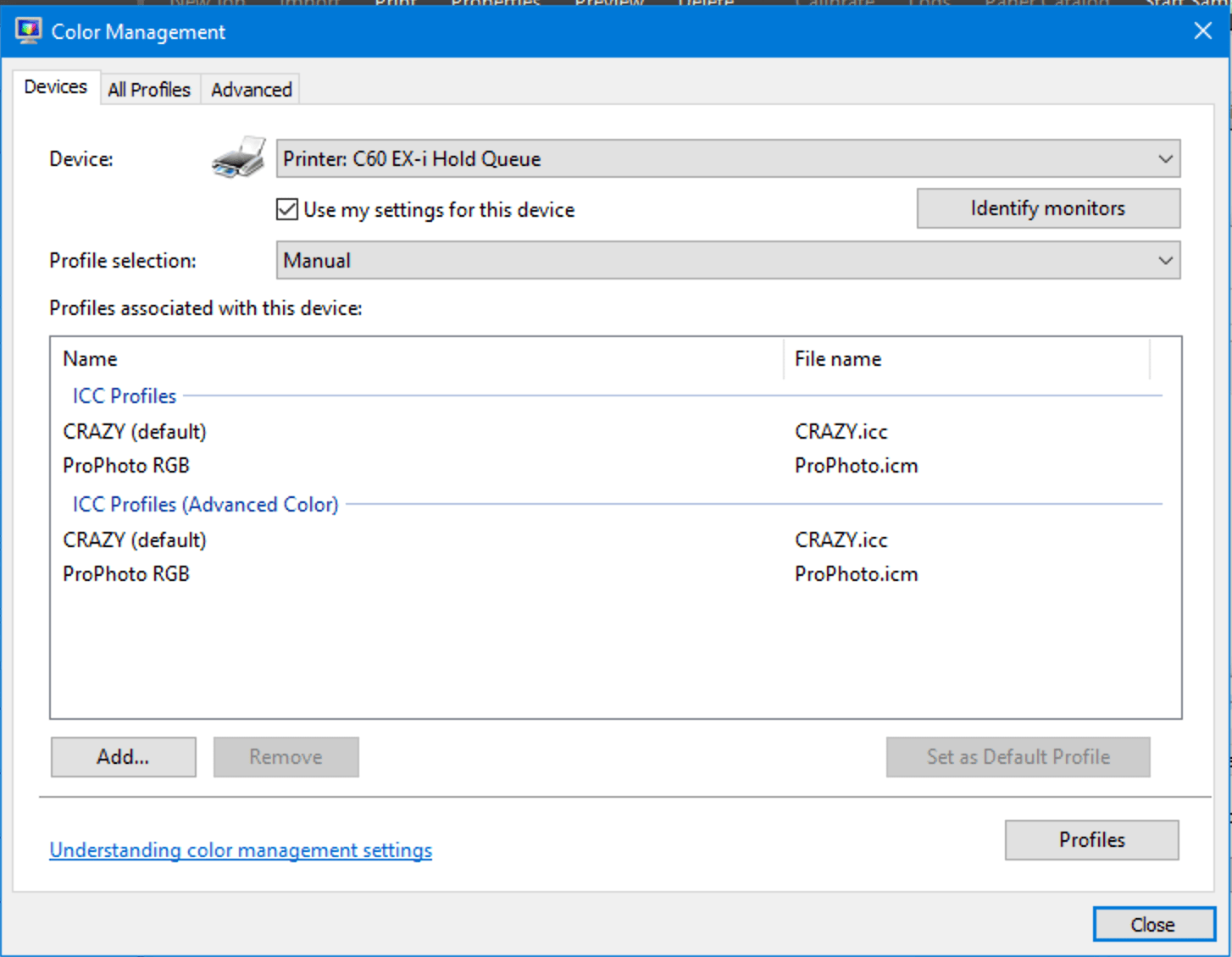This screenshot has height=957, width=1232.
Task: Click the Identify monitors button
Action: (x=1046, y=208)
